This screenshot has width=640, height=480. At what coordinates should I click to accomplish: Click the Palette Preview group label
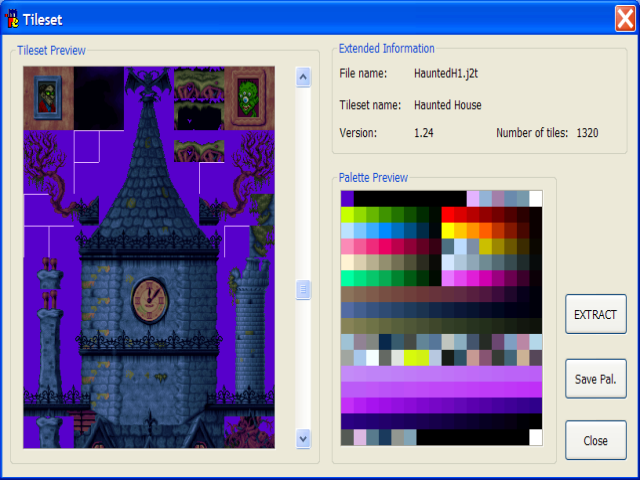373,178
